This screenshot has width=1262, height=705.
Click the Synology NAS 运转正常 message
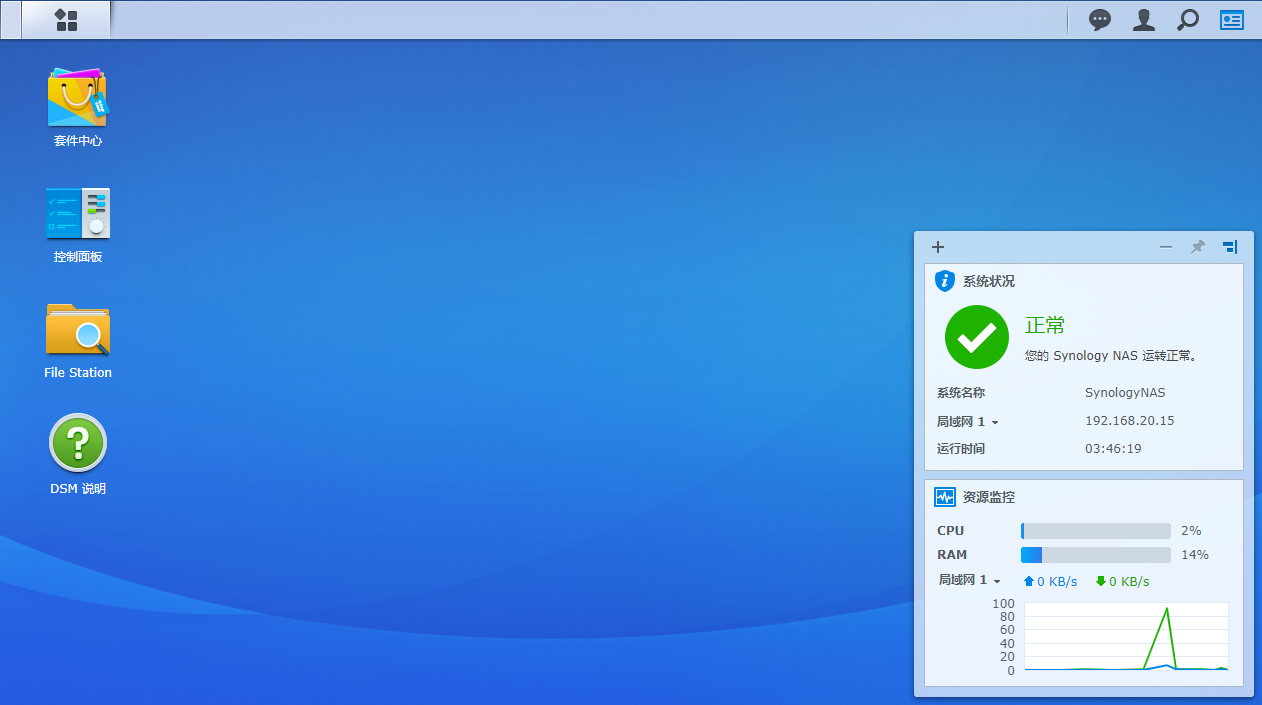tap(1111, 355)
